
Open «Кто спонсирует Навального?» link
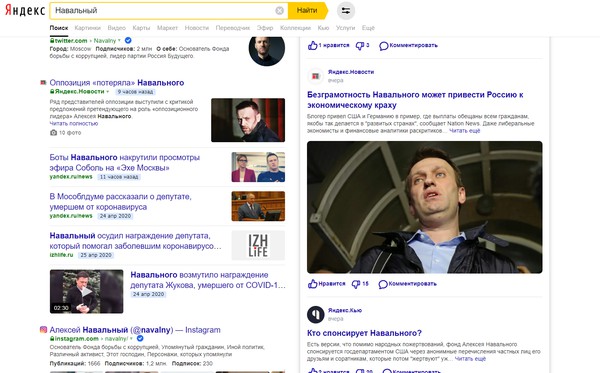pyautogui.click(x=364, y=333)
